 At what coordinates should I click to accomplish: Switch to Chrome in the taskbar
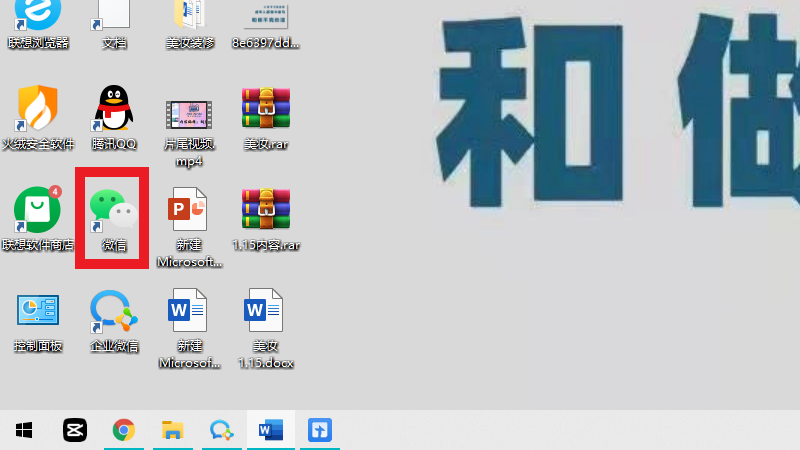[123, 430]
